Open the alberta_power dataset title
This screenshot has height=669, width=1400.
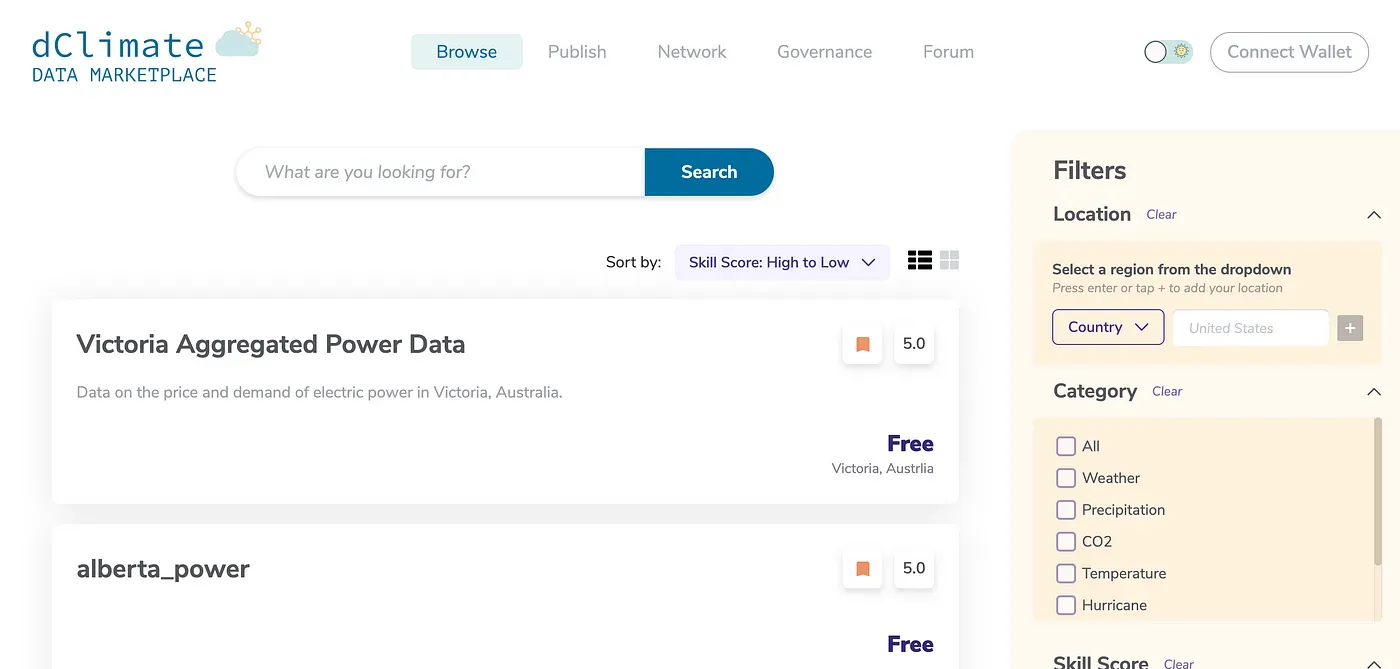[x=163, y=569]
